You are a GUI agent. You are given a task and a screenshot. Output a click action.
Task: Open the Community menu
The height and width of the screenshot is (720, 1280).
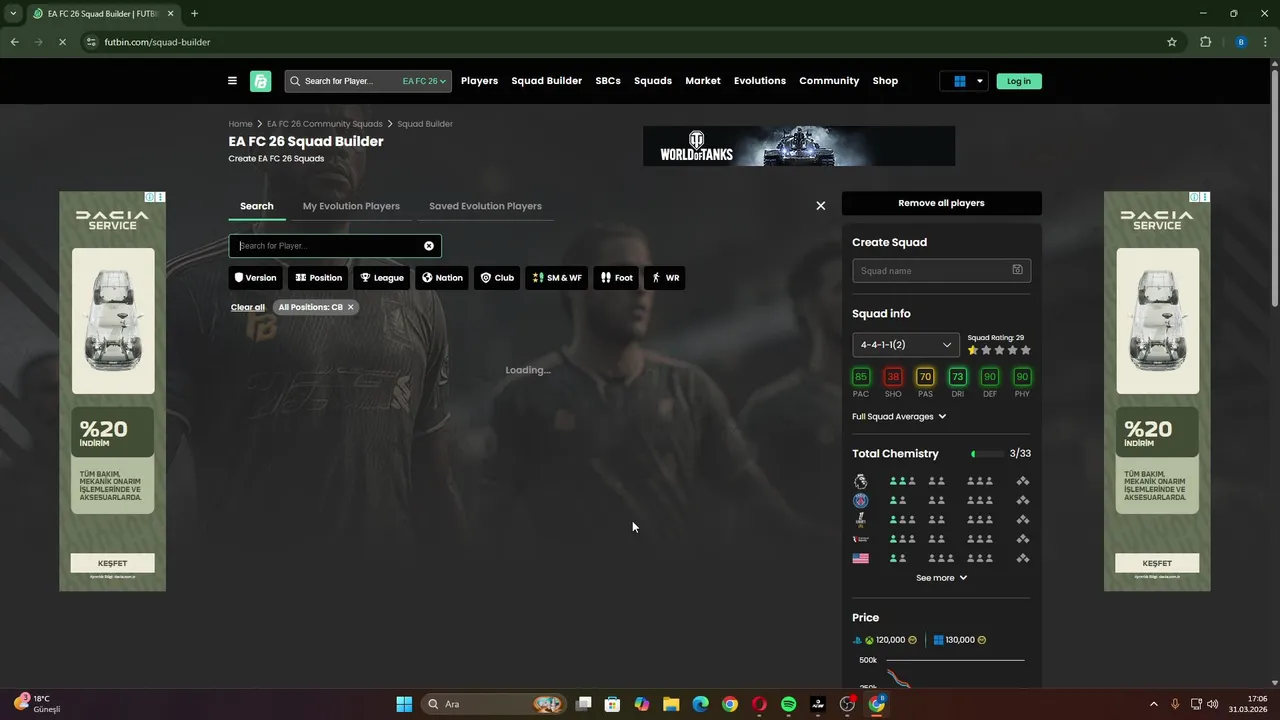click(x=829, y=81)
